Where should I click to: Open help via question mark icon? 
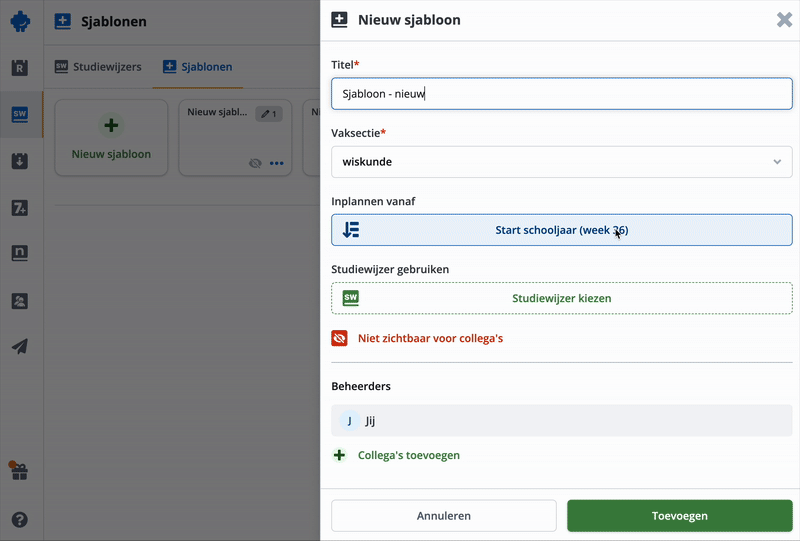[20, 520]
